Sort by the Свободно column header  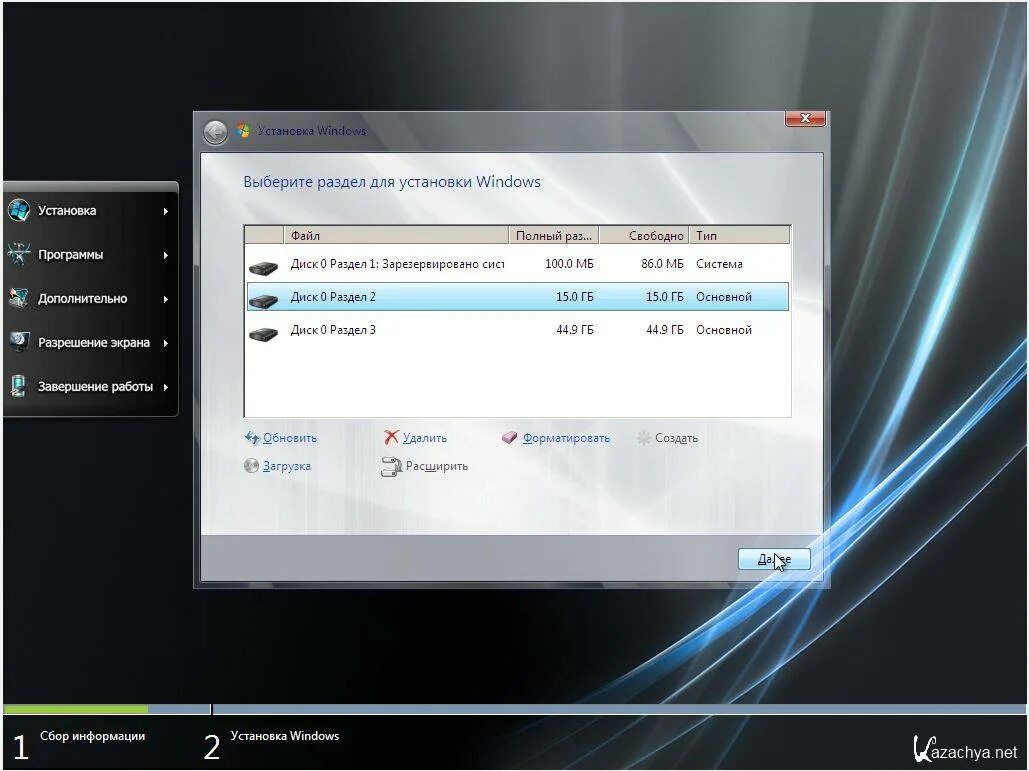[644, 235]
